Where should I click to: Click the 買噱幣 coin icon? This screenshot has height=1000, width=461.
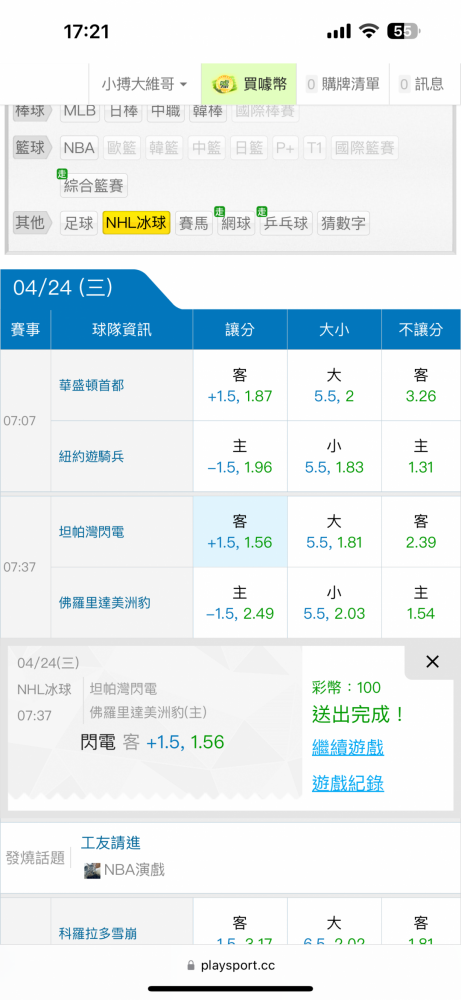click(224, 84)
